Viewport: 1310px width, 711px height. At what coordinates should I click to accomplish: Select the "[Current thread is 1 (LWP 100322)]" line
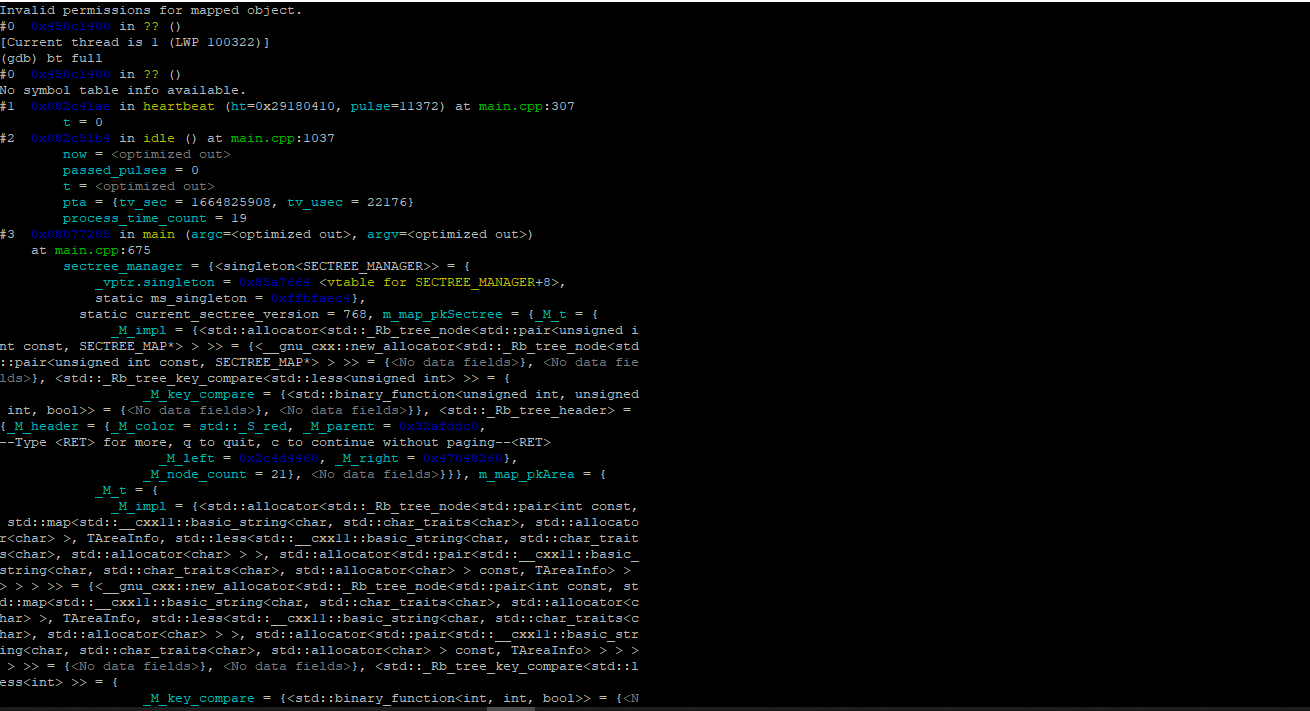pyautogui.click(x=135, y=42)
